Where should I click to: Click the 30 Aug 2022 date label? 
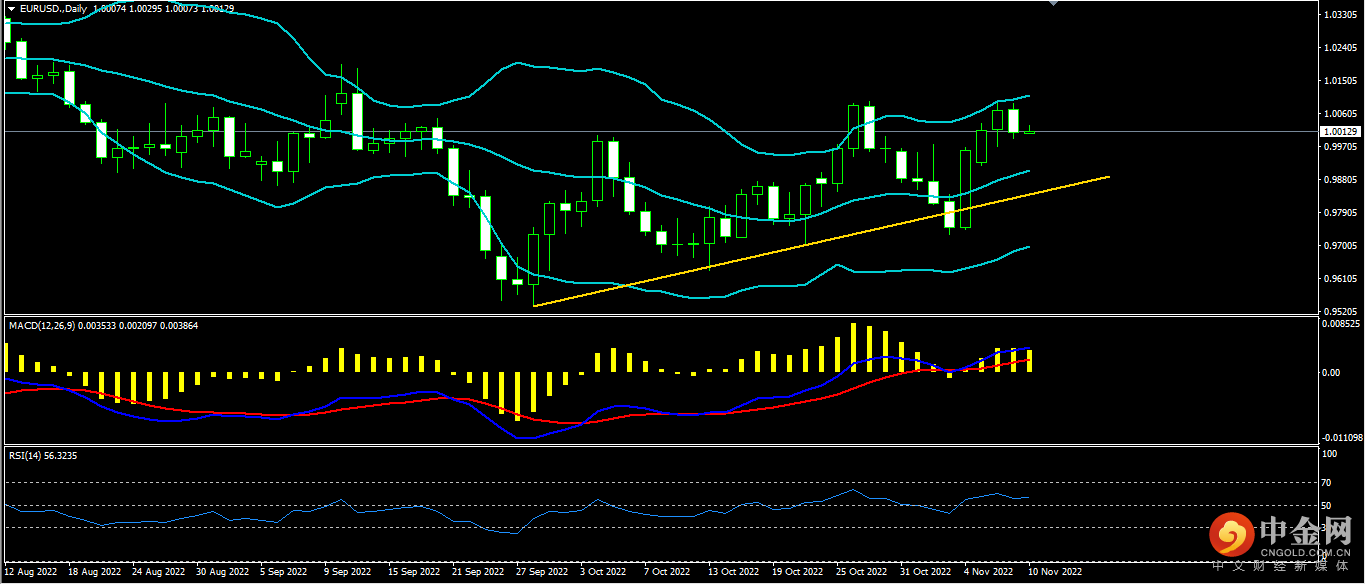tap(223, 573)
